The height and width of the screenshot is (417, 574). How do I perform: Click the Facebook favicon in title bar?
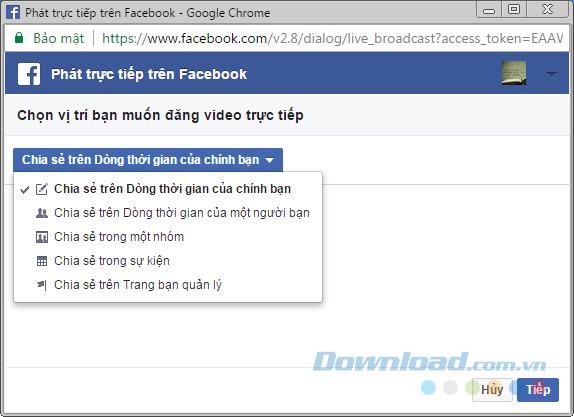tap(13, 12)
